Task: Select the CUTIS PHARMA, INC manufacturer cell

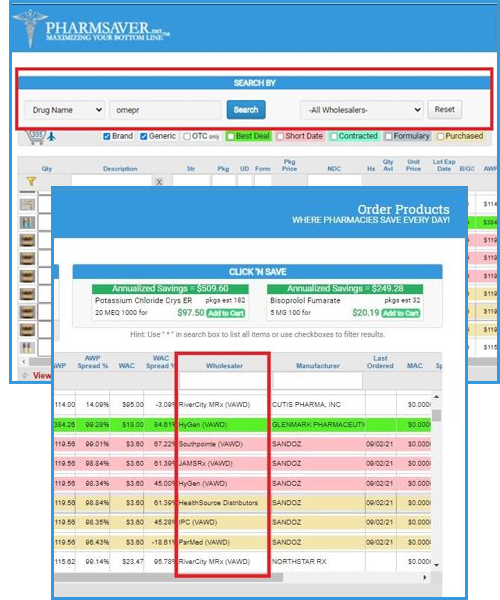Action: (x=318, y=405)
